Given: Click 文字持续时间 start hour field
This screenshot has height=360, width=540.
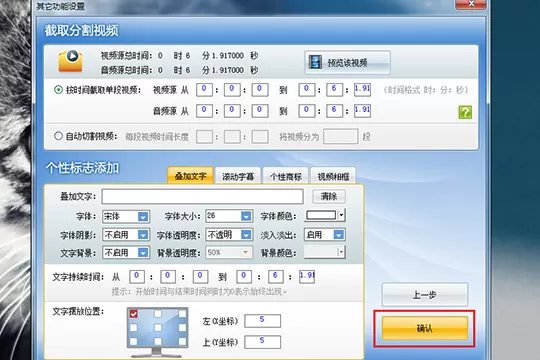Looking at the screenshot, I should [x=137, y=277].
